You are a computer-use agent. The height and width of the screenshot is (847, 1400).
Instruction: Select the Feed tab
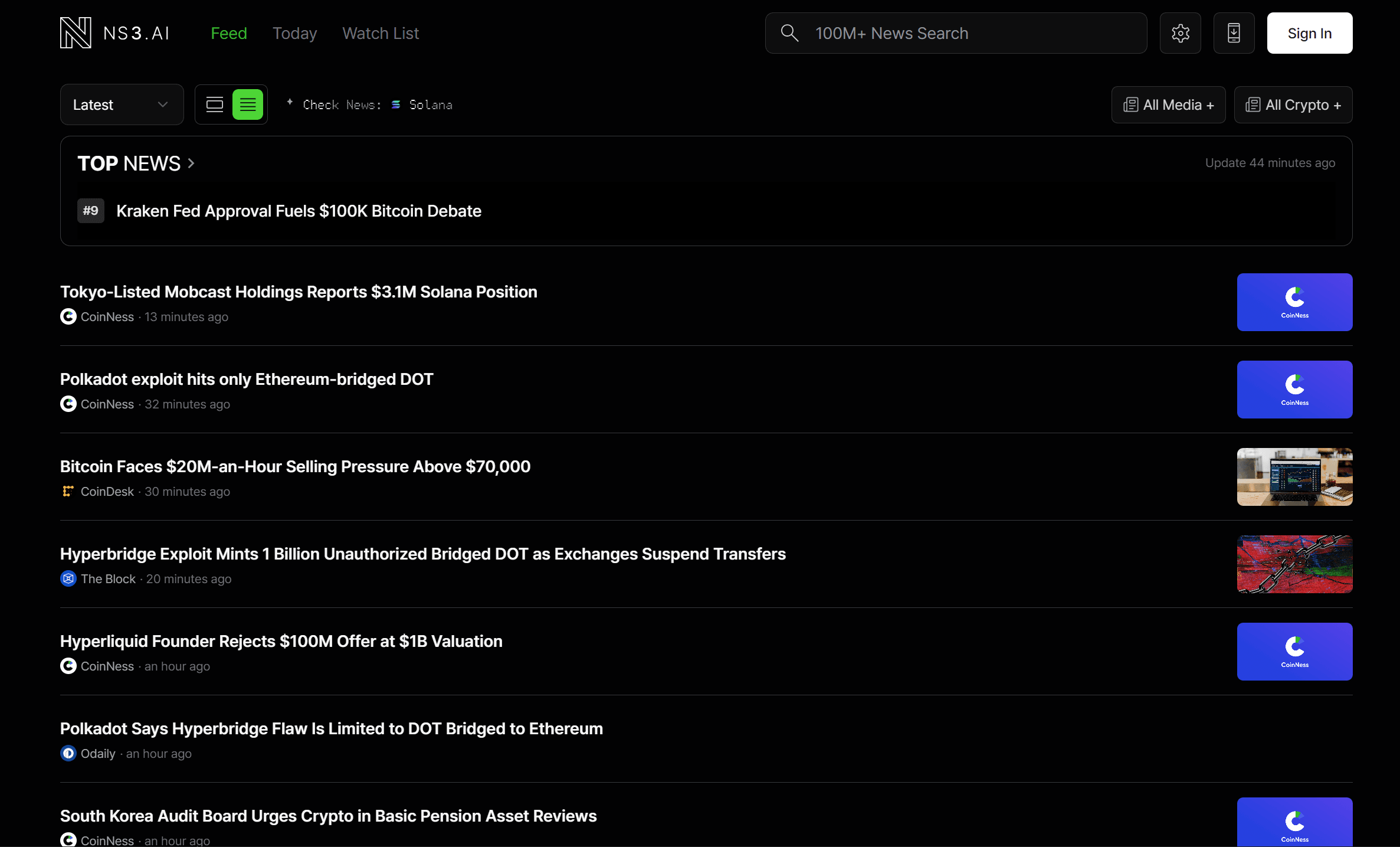(229, 34)
